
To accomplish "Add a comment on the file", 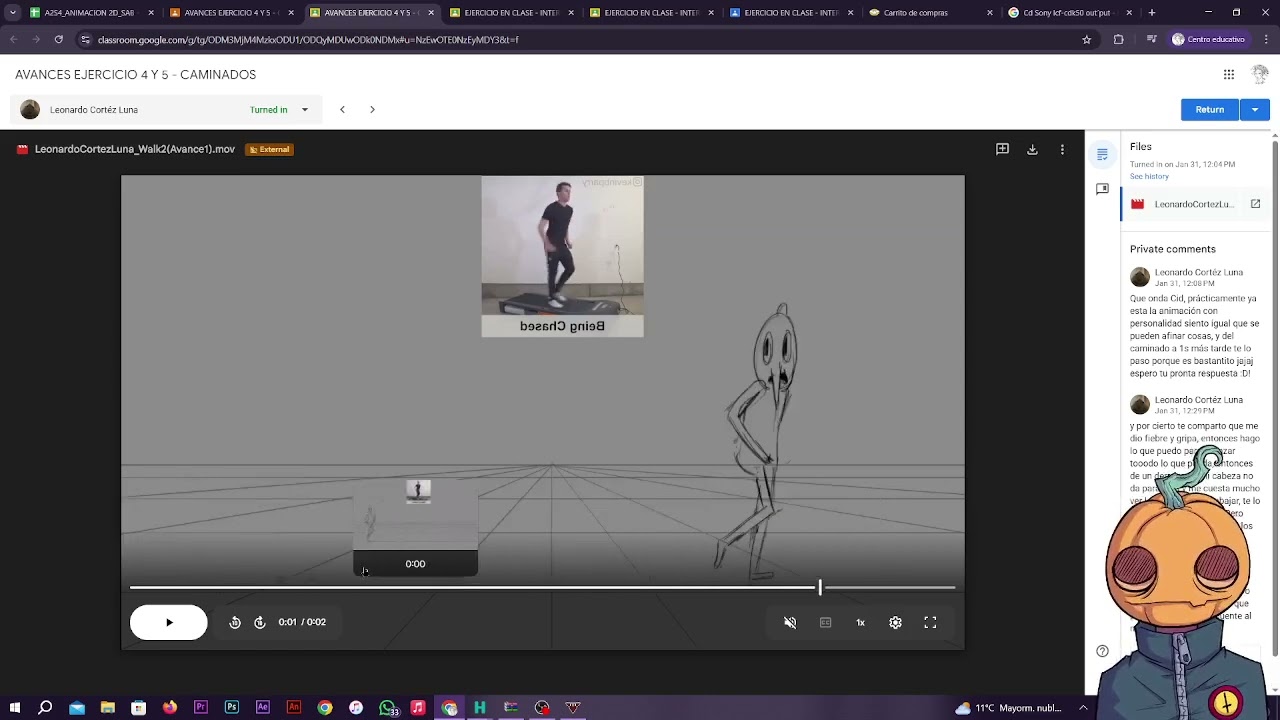I will 1002,149.
